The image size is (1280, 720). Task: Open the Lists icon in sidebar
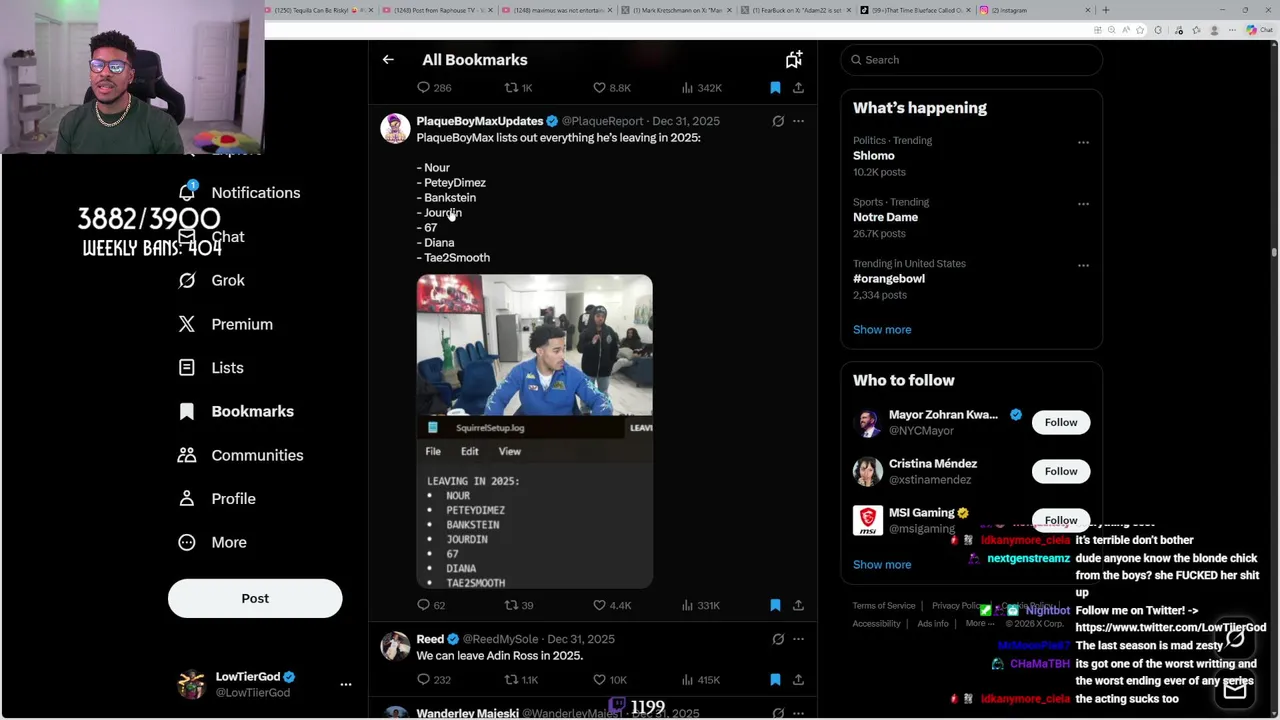point(187,367)
